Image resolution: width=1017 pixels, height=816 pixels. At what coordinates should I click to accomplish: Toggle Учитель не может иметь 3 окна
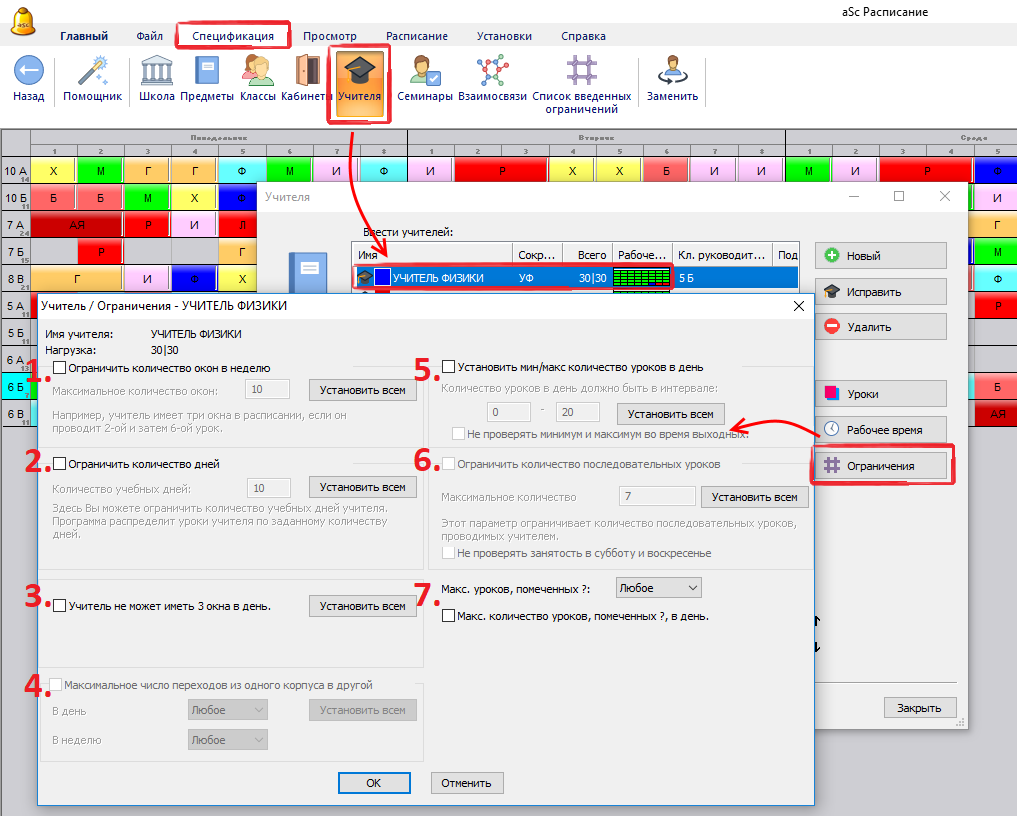60,606
